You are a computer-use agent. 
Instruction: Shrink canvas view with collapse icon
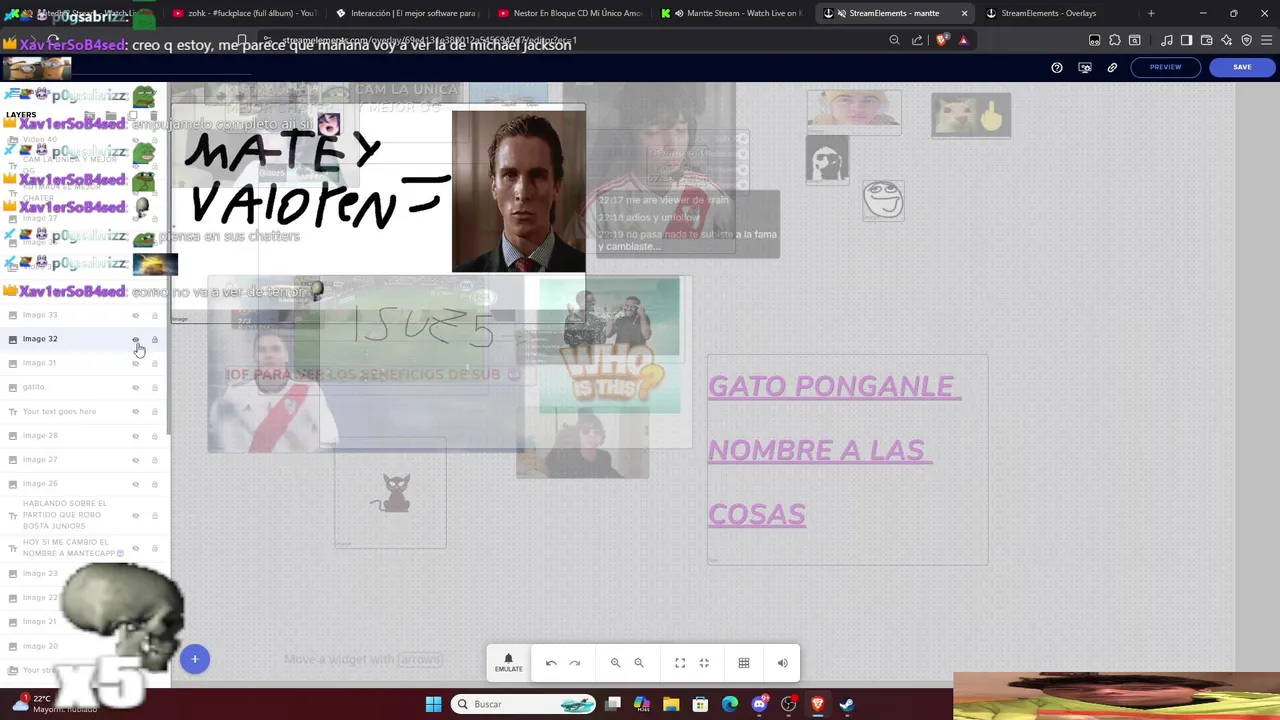tap(704, 663)
